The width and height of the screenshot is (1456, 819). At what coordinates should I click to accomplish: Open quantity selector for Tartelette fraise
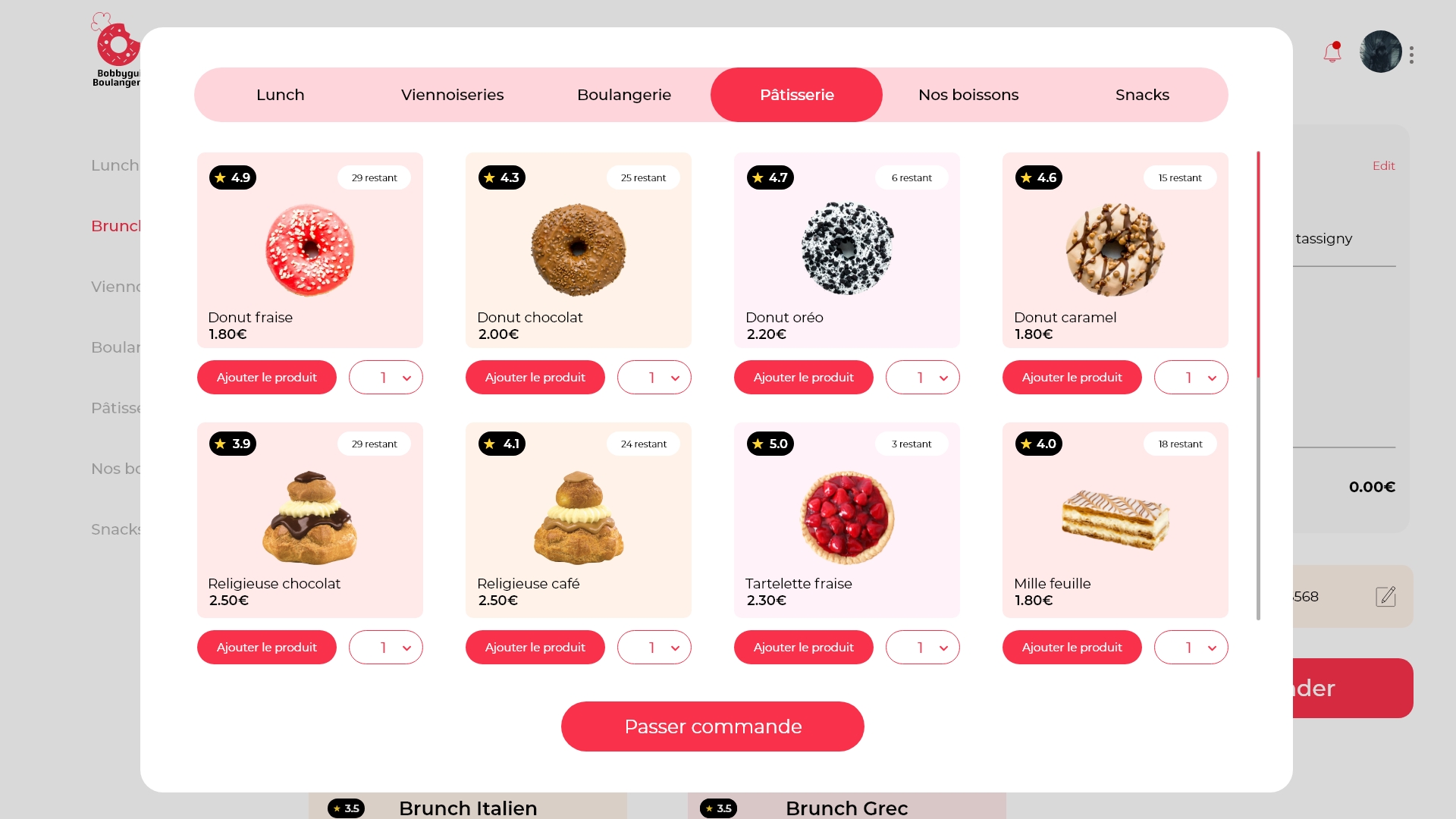pos(923,647)
